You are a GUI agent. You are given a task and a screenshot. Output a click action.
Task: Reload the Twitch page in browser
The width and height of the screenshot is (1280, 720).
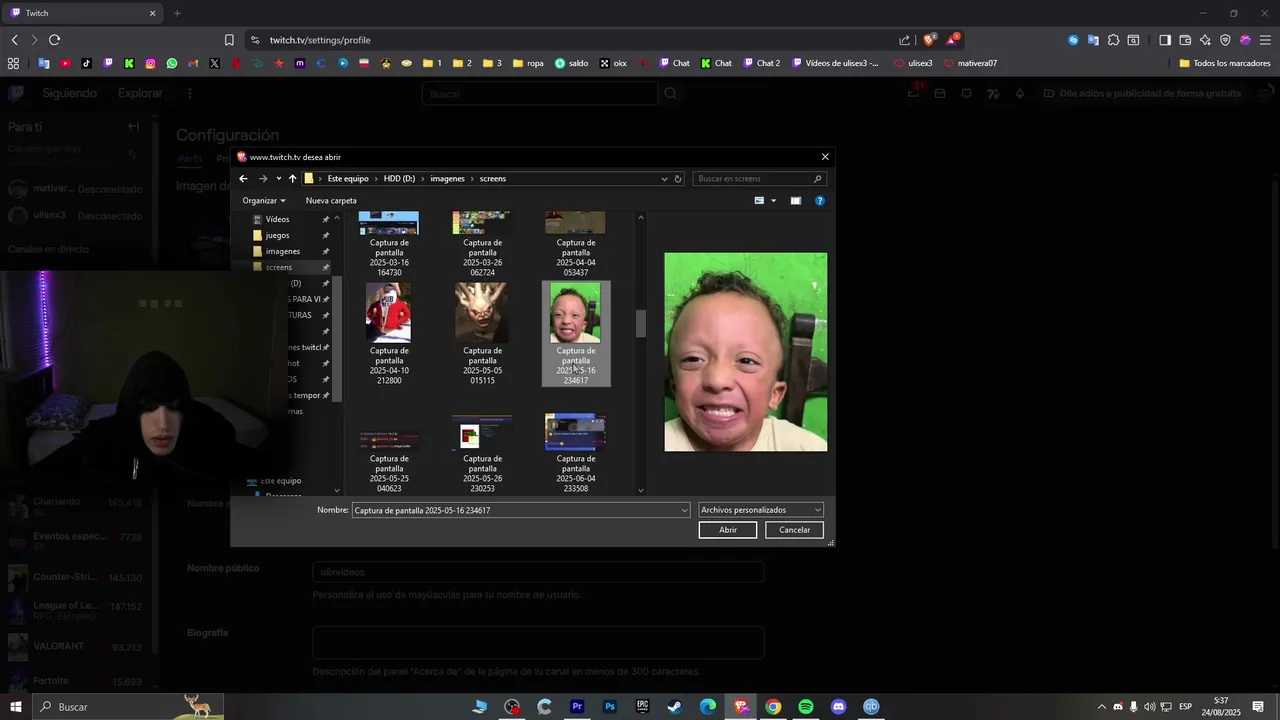[54, 40]
